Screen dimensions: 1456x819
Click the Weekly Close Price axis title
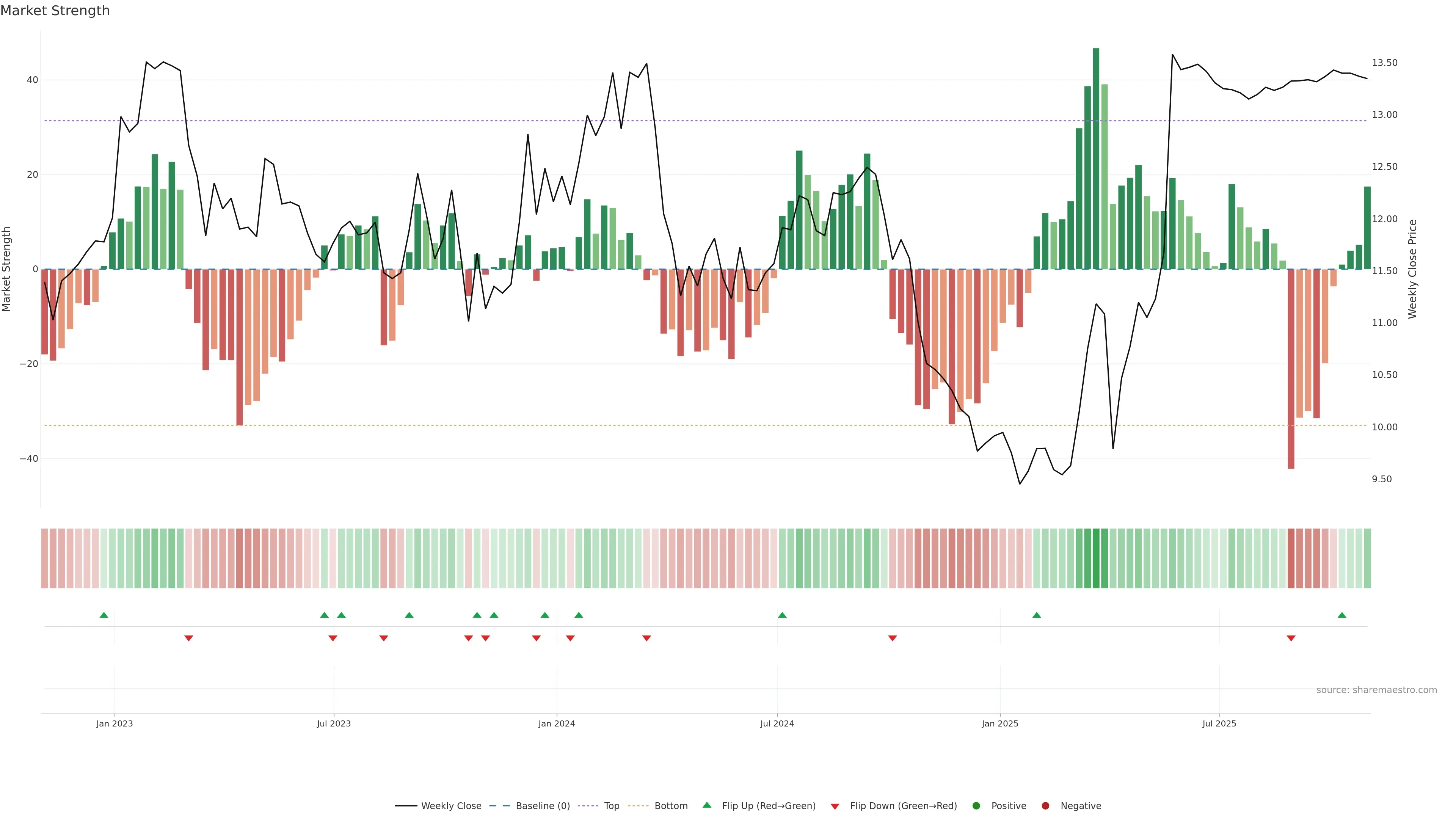(x=1412, y=269)
